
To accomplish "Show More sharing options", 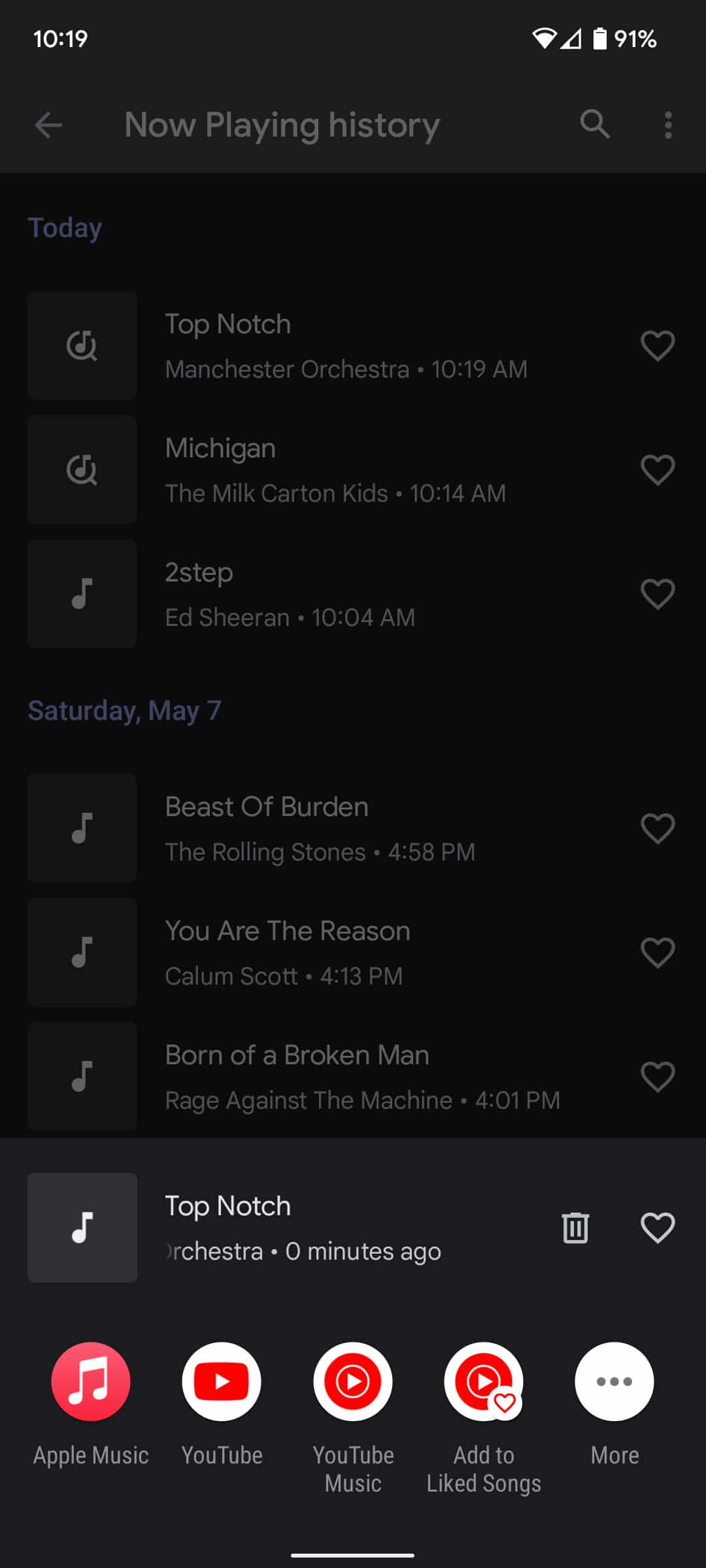I will 614,1381.
